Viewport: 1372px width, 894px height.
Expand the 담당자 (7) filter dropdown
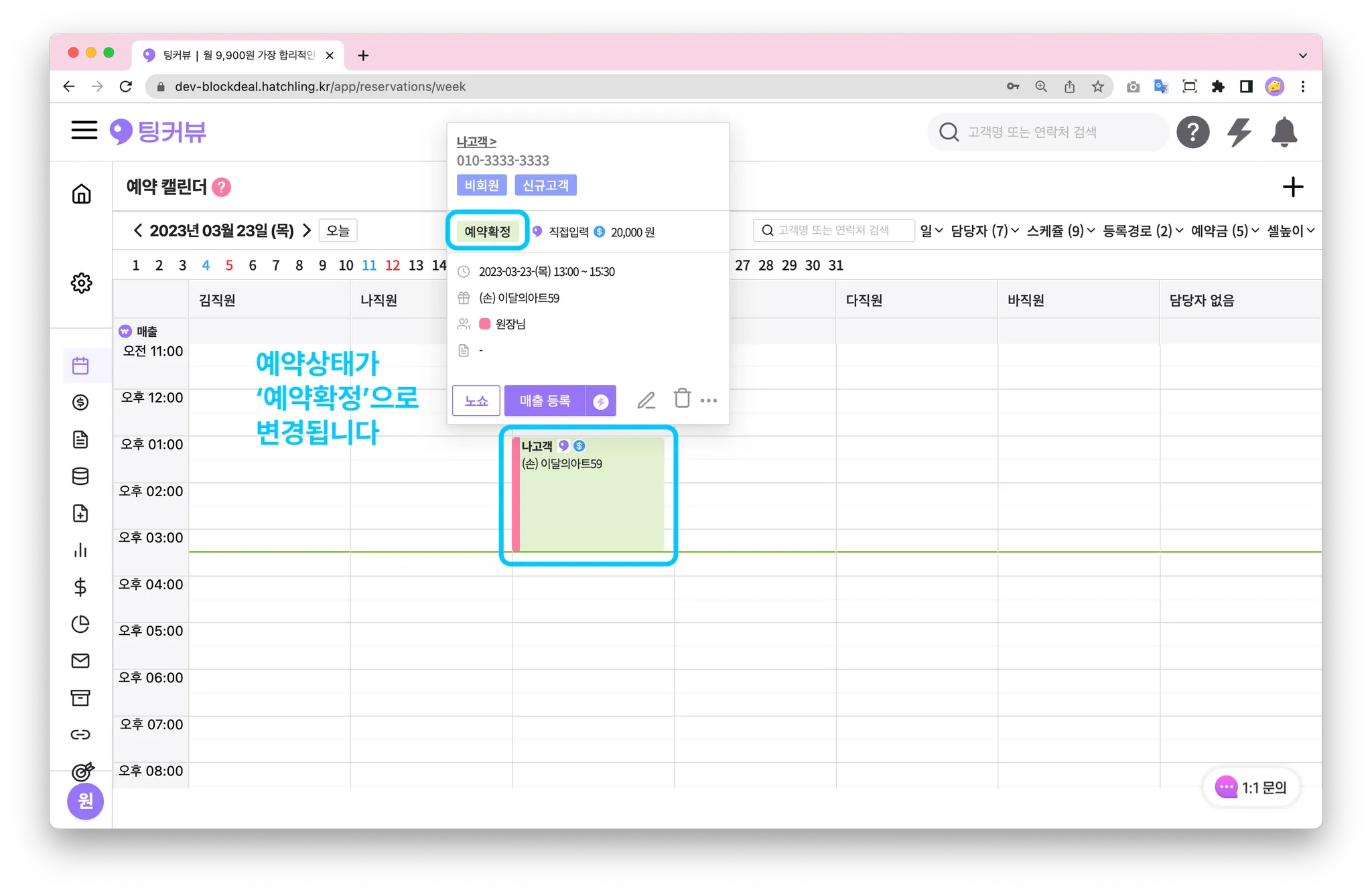pyautogui.click(x=984, y=230)
